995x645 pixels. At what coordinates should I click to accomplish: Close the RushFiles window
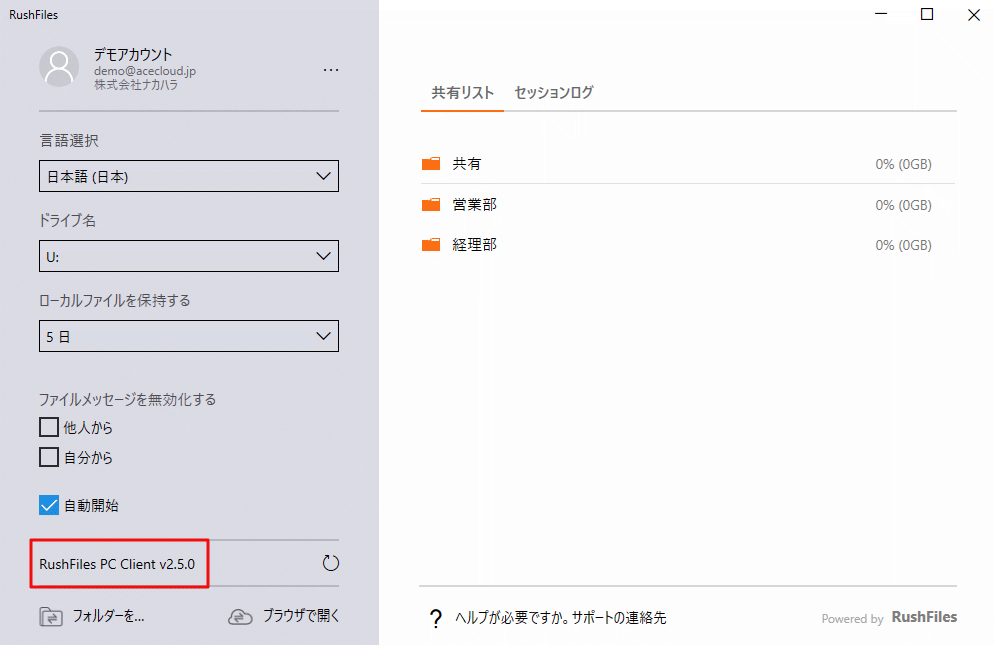coord(973,14)
